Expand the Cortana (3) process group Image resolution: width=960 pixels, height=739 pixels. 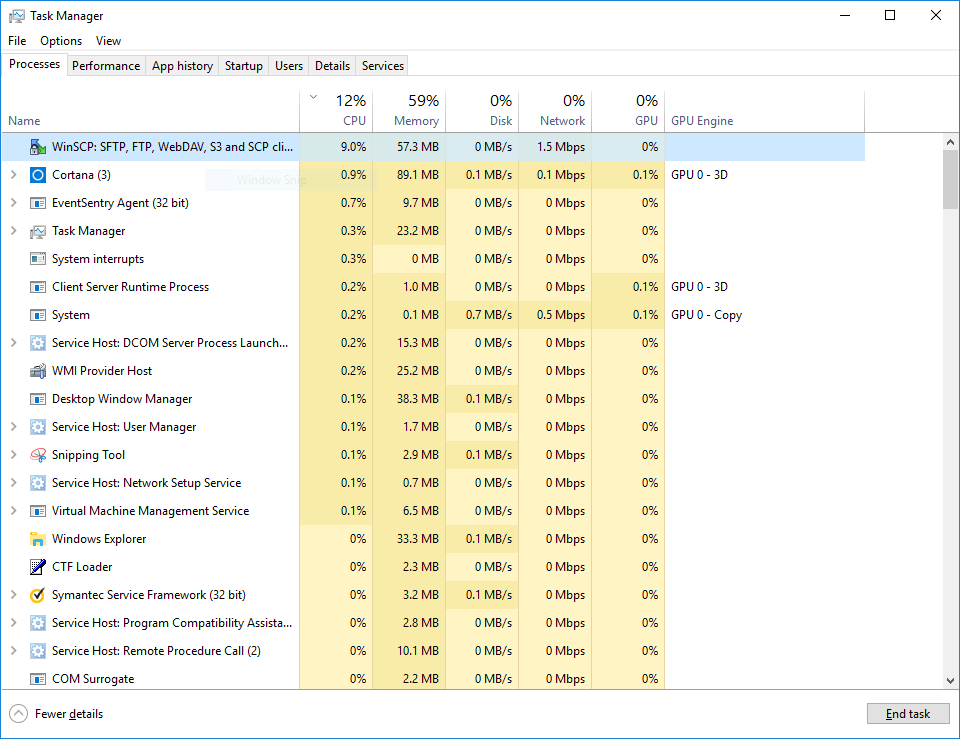(x=13, y=175)
